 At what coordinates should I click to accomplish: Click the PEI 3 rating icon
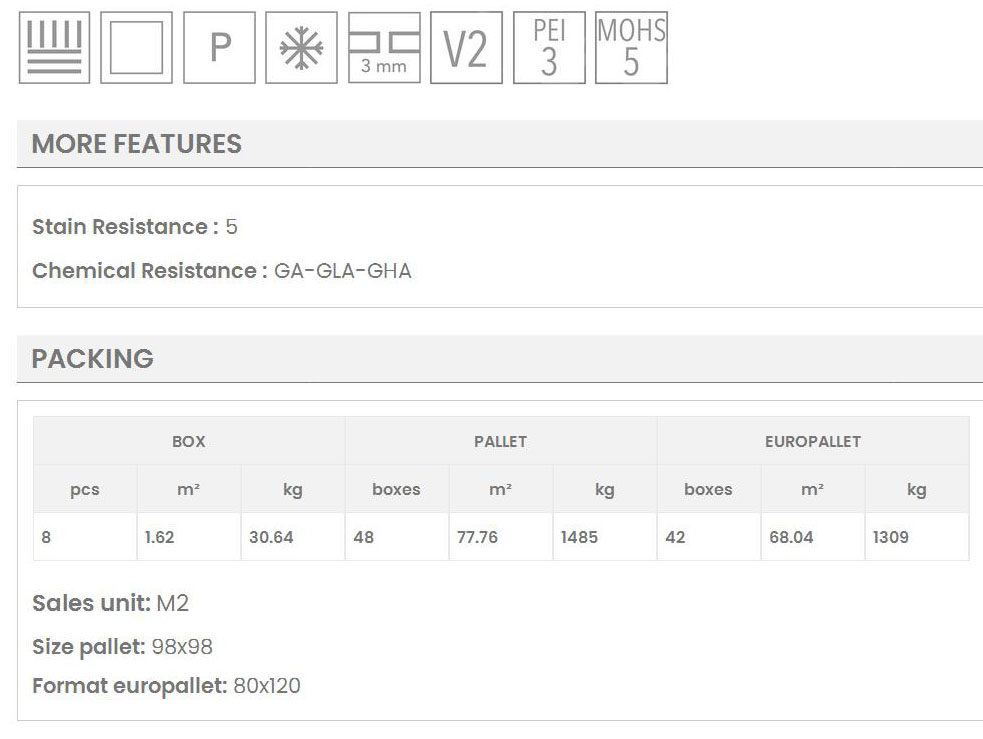[x=548, y=47]
